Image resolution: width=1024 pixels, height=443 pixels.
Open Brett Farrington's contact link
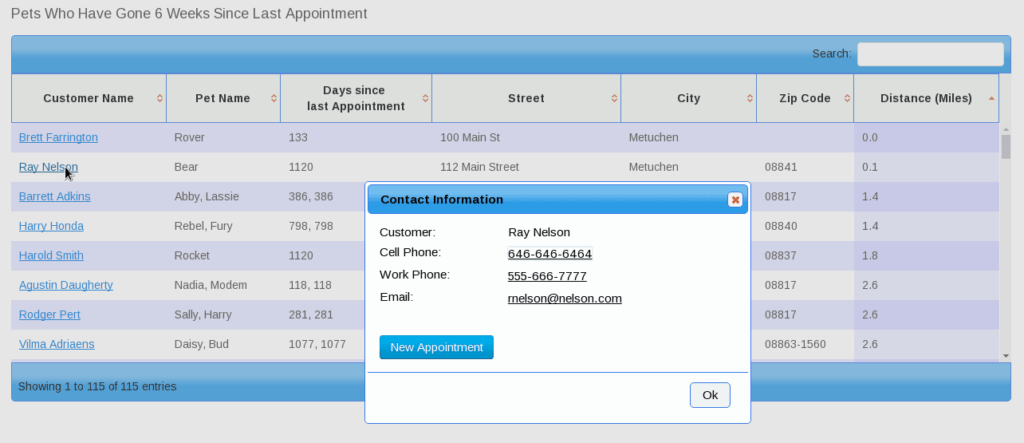pos(58,137)
